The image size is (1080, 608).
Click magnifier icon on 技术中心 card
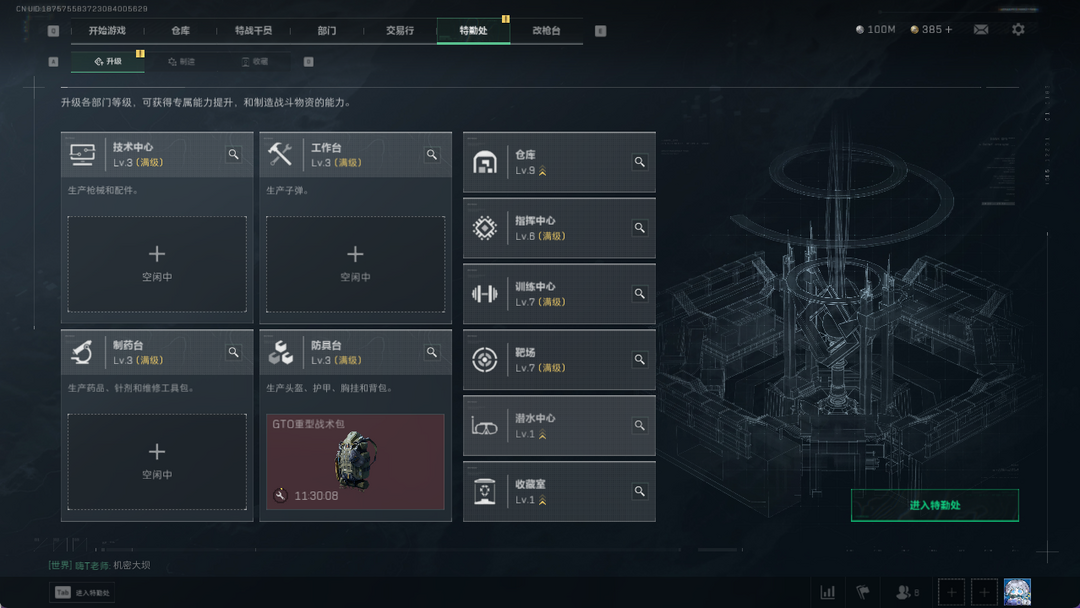[x=233, y=154]
